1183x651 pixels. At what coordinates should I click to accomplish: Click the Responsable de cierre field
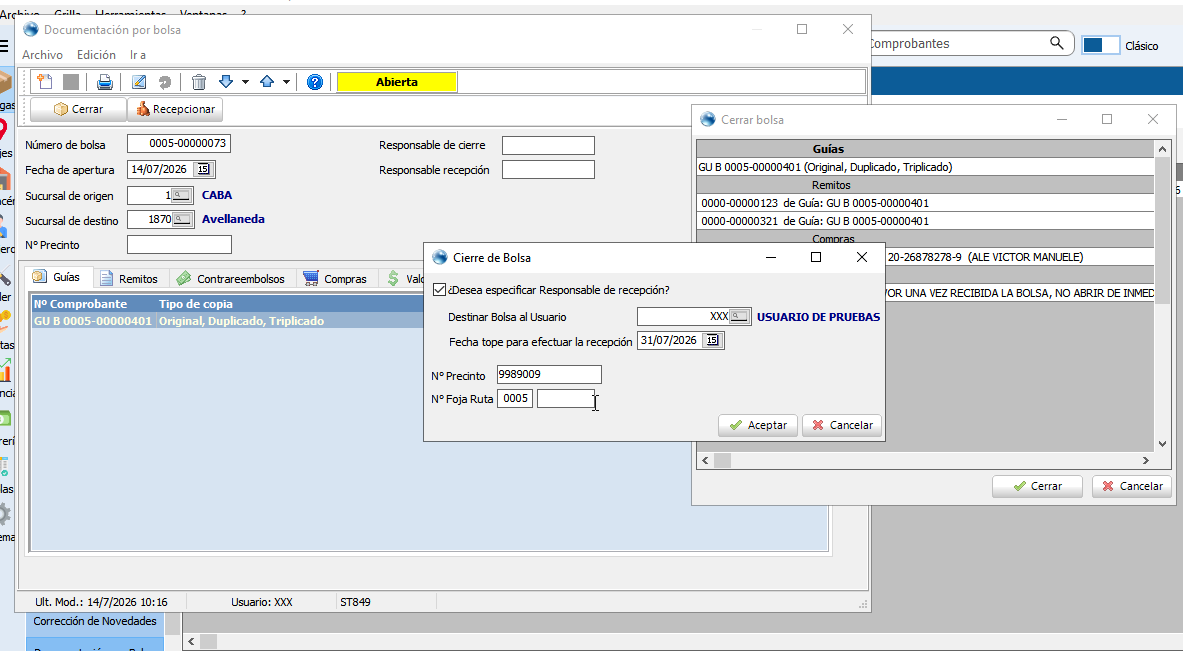pyautogui.click(x=548, y=145)
